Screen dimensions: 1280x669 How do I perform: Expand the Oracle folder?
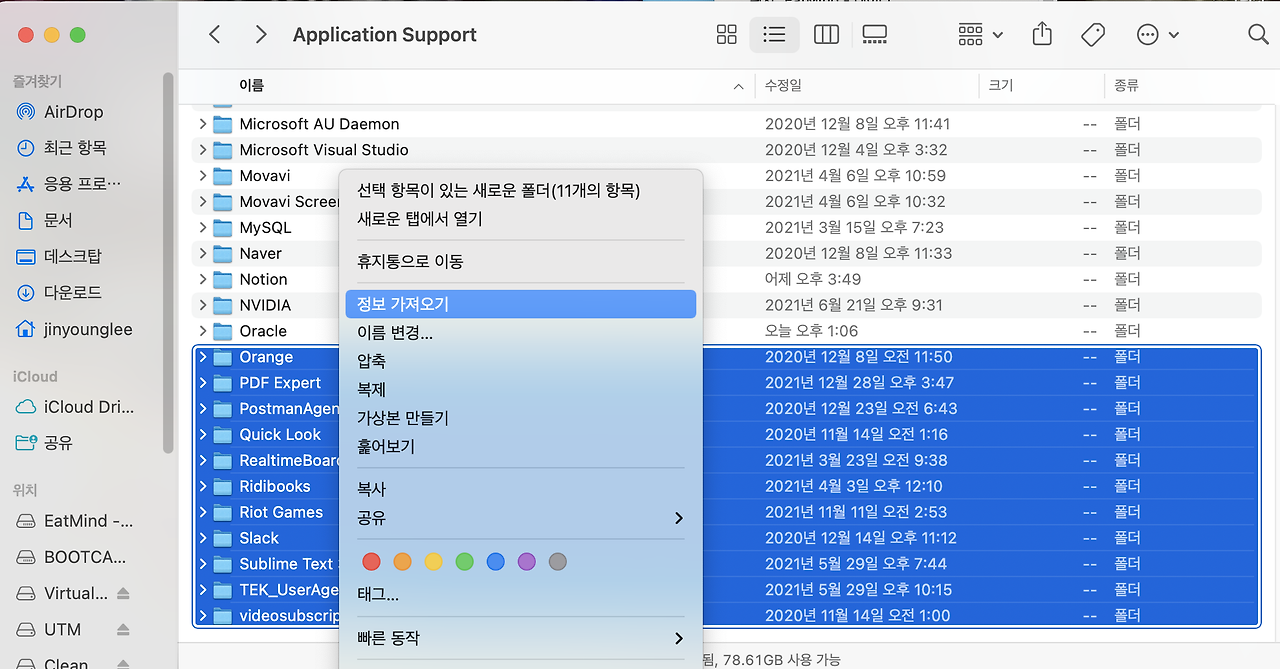tap(203, 331)
